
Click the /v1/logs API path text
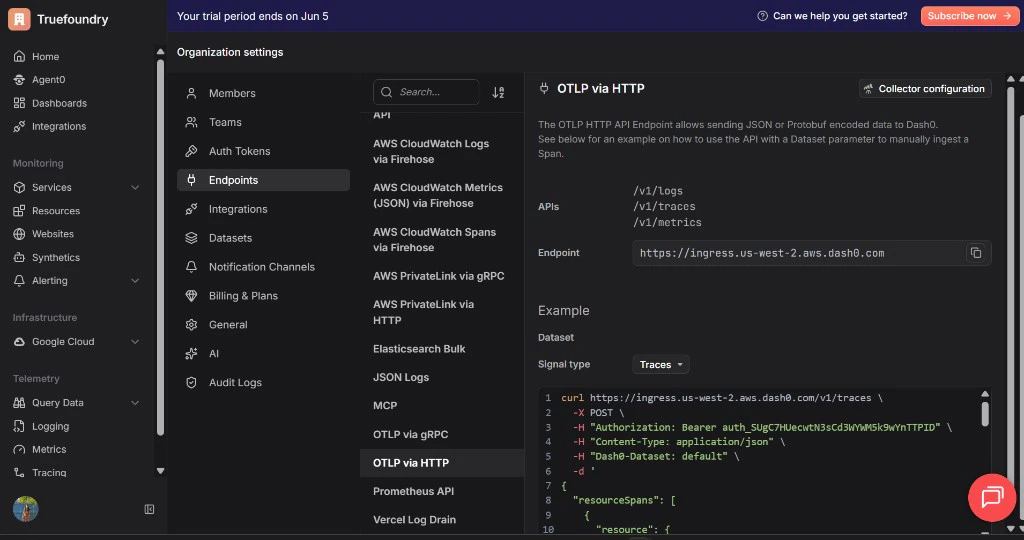pyautogui.click(x=658, y=191)
